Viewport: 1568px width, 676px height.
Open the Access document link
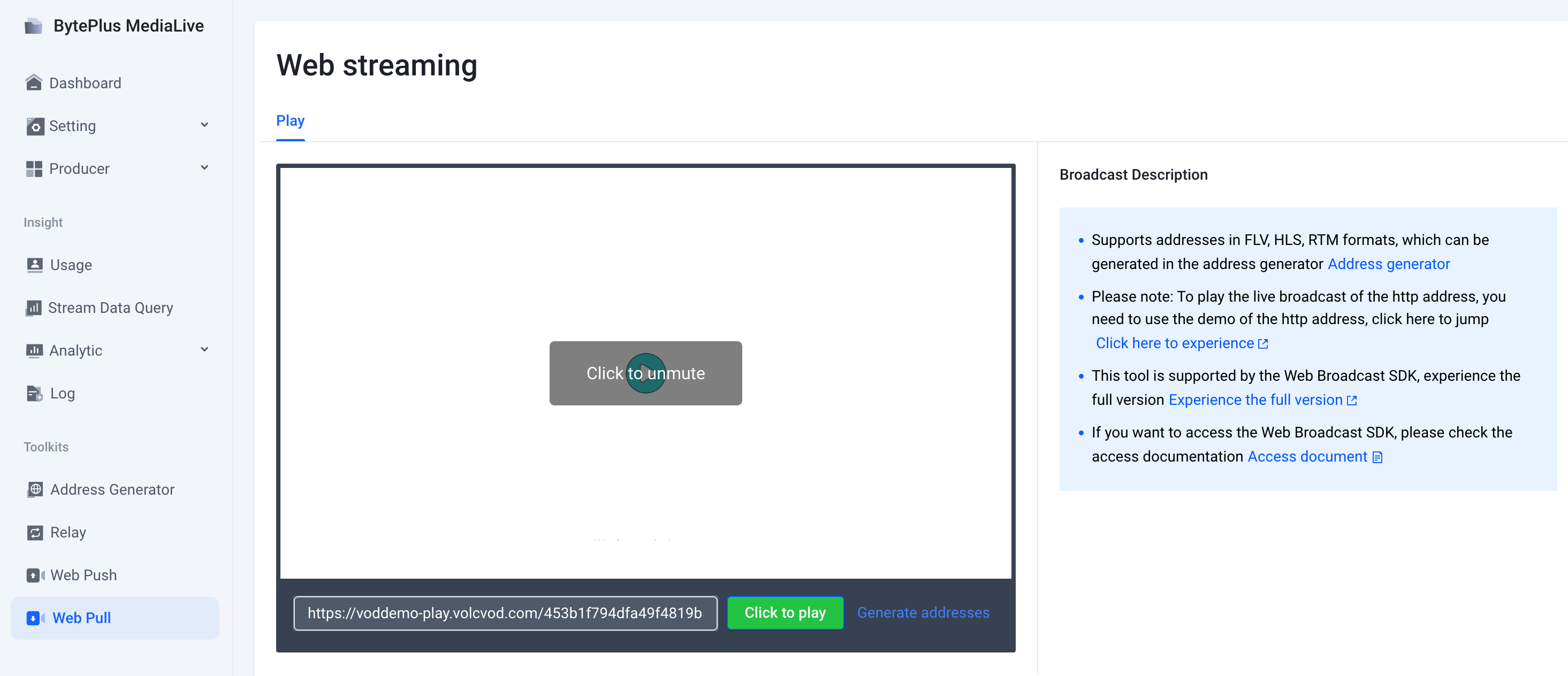click(1307, 456)
